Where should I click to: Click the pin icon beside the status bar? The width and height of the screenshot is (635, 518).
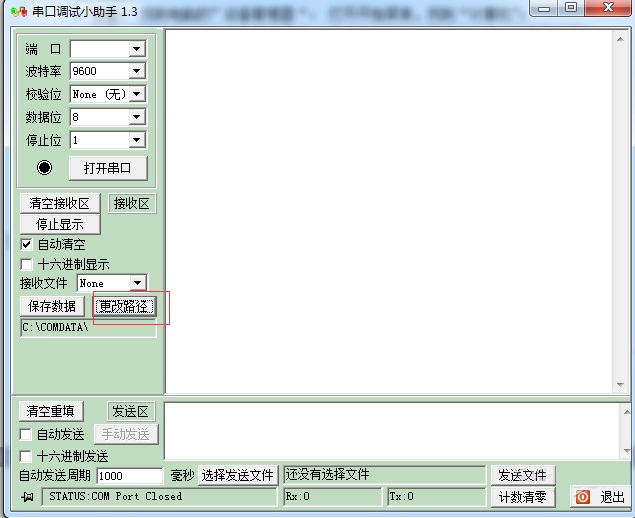27,497
